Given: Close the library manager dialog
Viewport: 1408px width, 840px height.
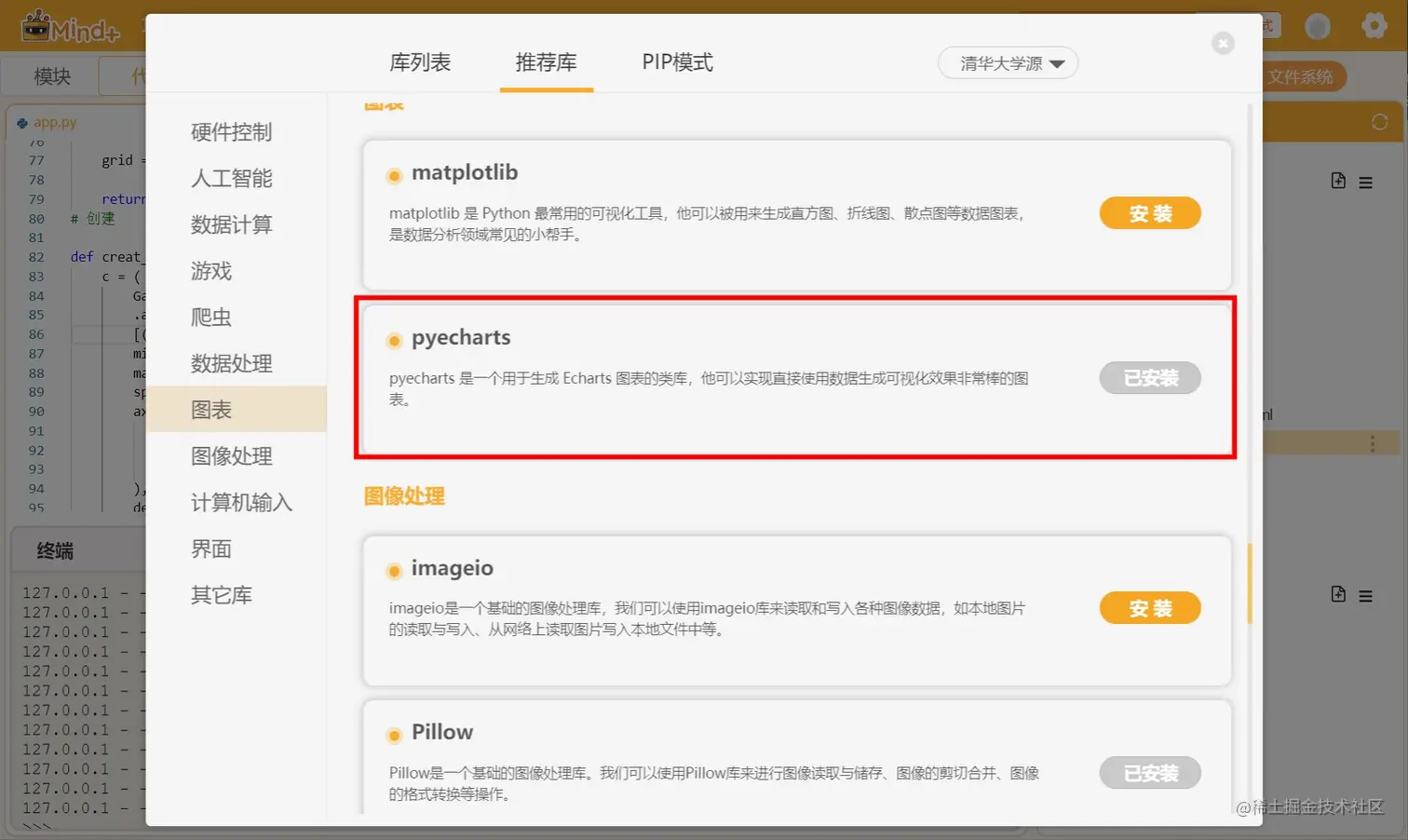Looking at the screenshot, I should pos(1223,43).
